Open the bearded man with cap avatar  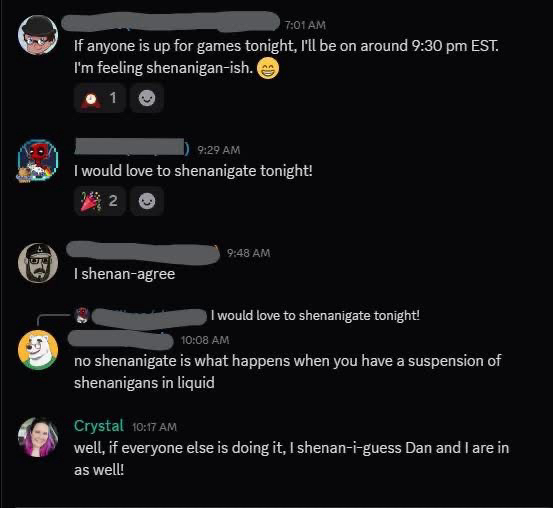click(x=38, y=263)
